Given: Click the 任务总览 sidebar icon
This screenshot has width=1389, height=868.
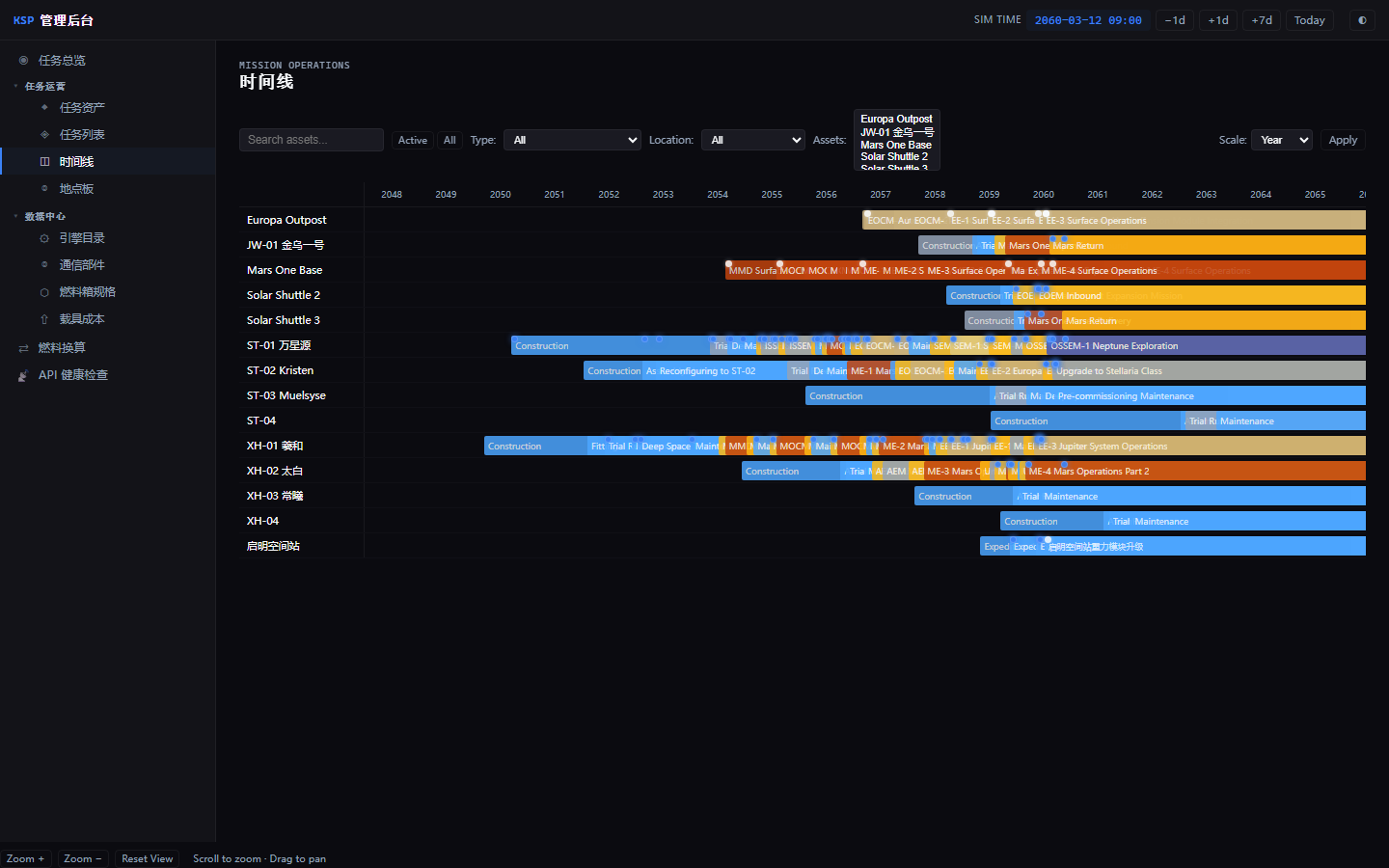Looking at the screenshot, I should (23, 60).
